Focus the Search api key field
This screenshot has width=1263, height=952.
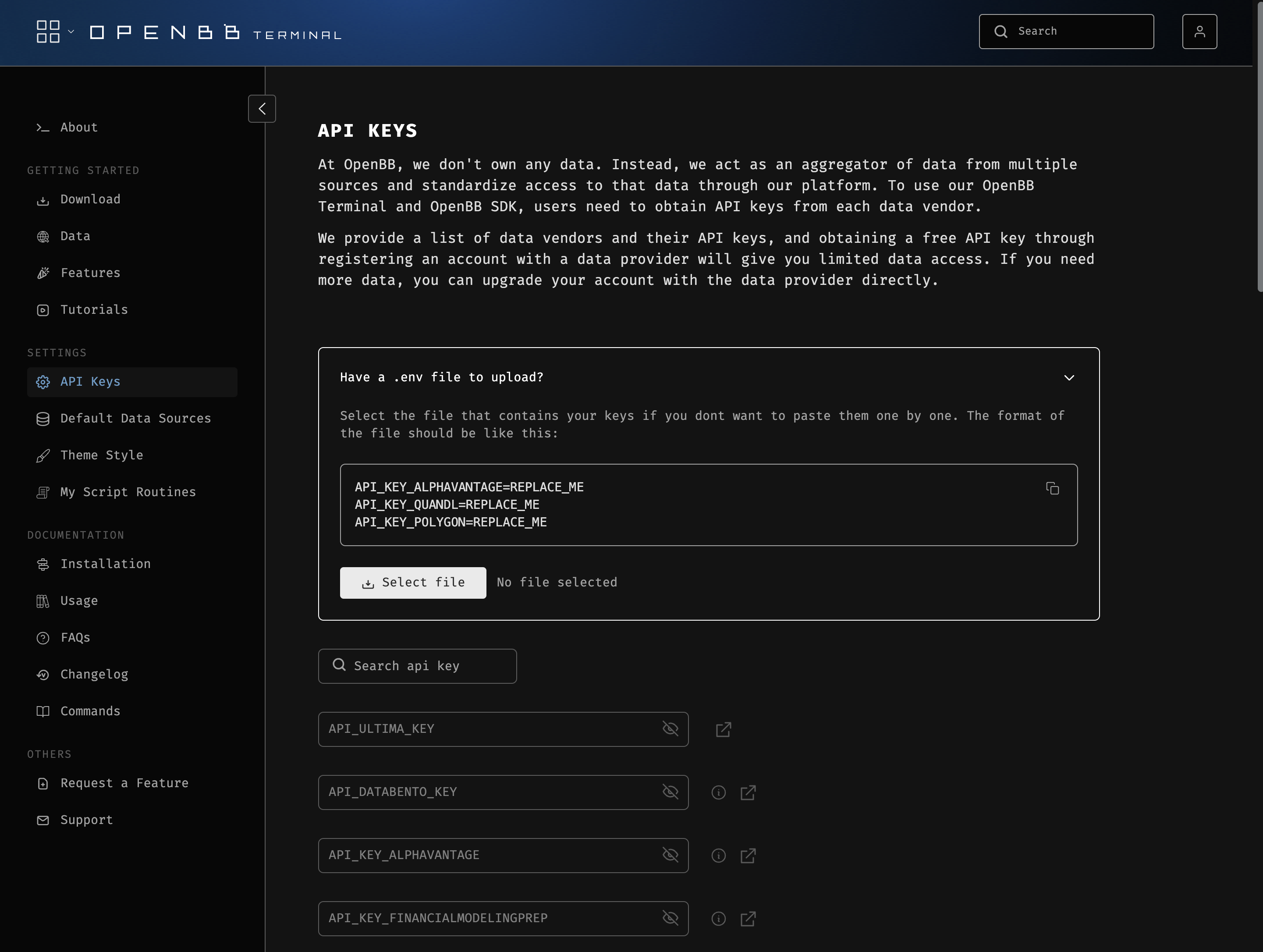click(417, 666)
